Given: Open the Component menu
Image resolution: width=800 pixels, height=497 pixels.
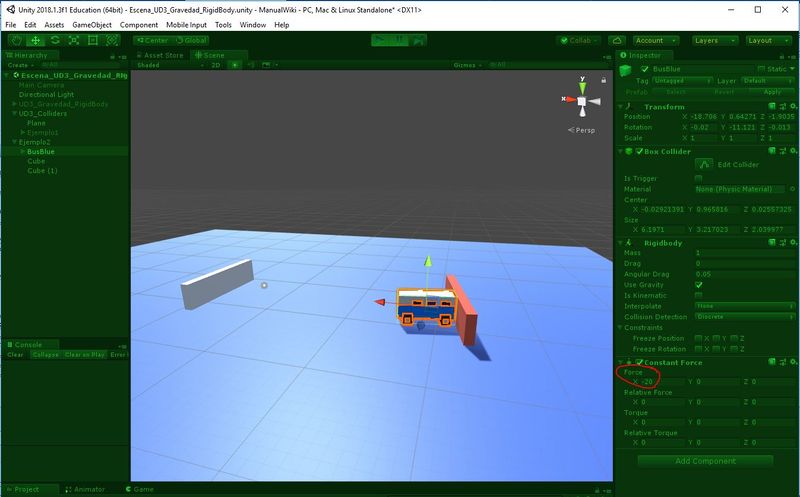Looking at the screenshot, I should (x=139, y=24).
